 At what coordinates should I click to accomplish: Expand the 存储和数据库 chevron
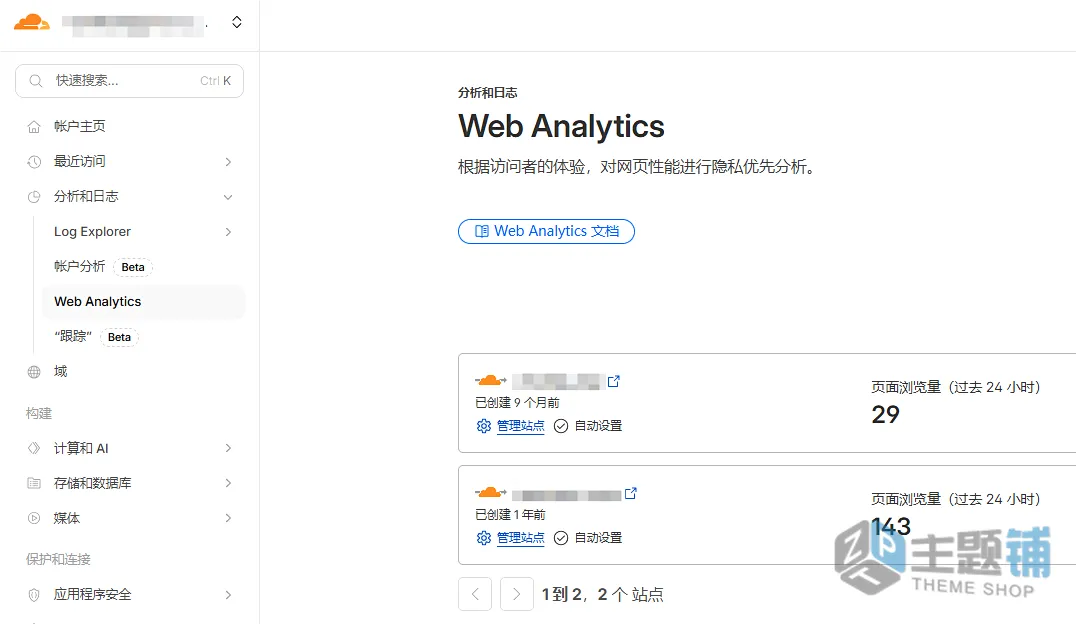click(228, 483)
